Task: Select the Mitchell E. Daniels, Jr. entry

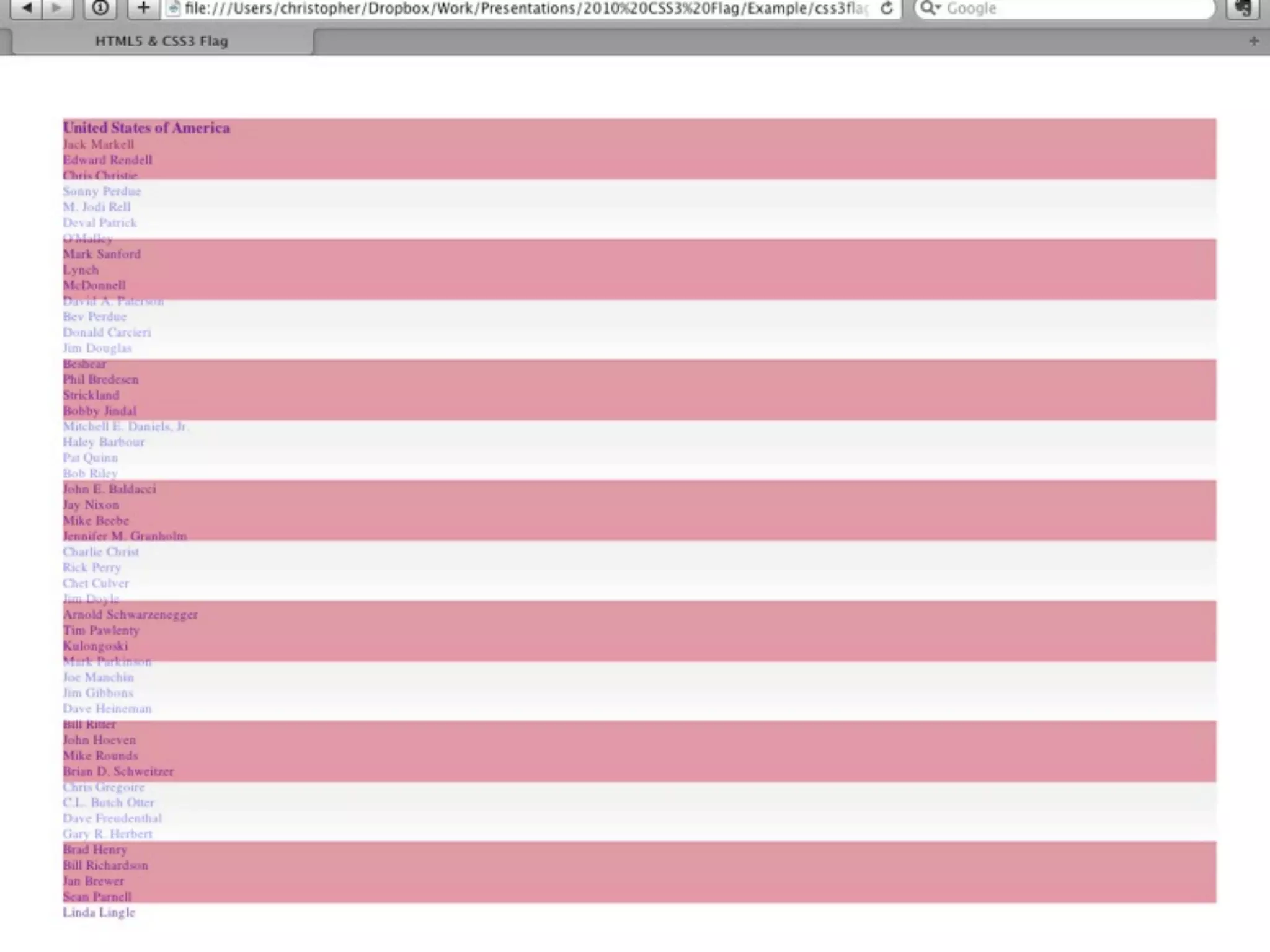Action: [126, 426]
